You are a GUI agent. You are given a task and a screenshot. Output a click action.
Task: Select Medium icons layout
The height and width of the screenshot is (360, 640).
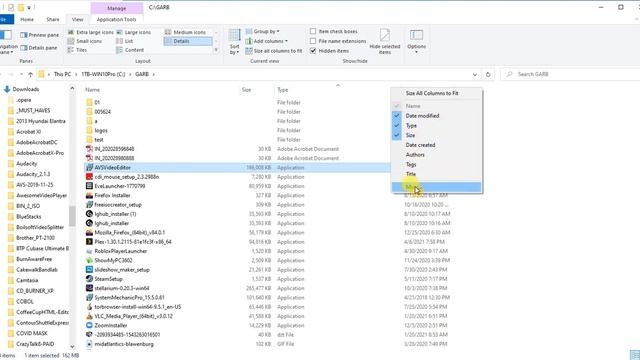[185, 32]
